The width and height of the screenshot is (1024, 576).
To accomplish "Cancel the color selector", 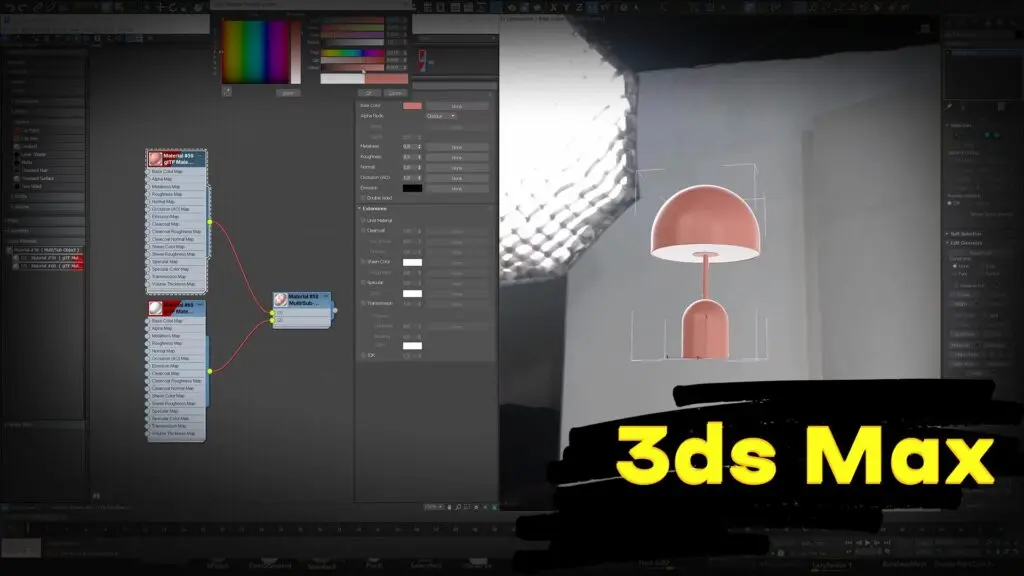I will (x=395, y=93).
